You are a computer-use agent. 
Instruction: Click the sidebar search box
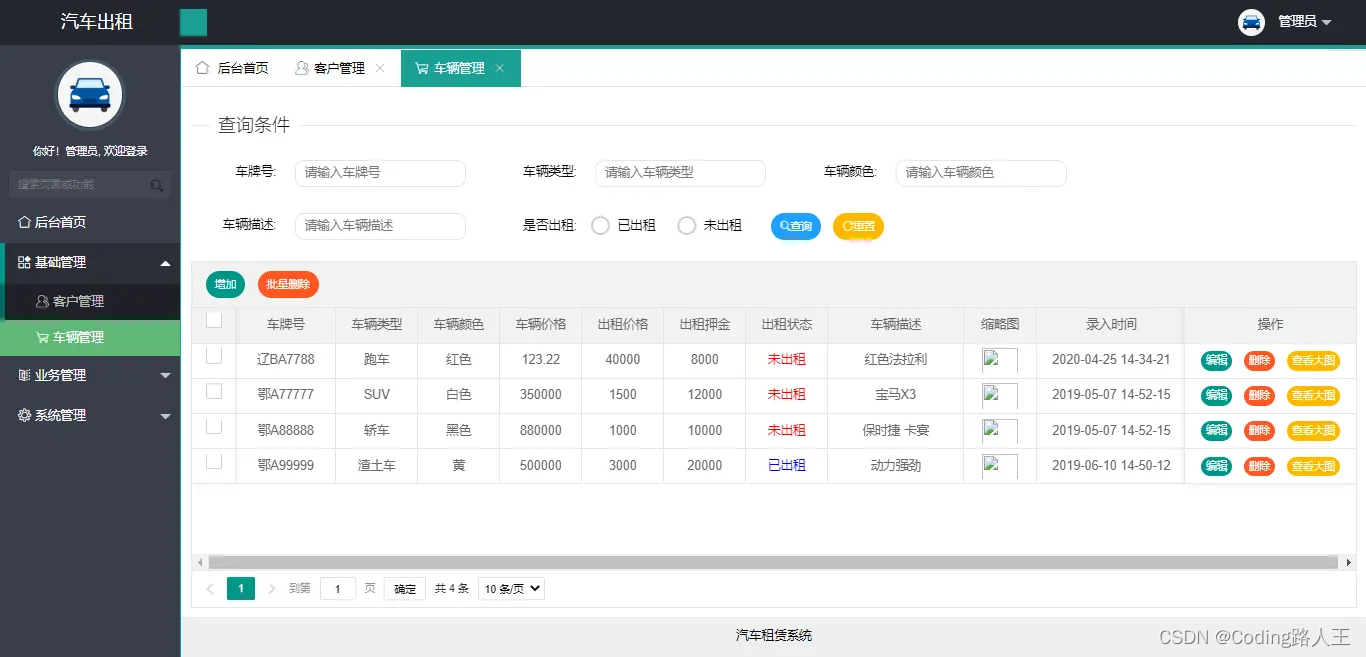point(90,185)
